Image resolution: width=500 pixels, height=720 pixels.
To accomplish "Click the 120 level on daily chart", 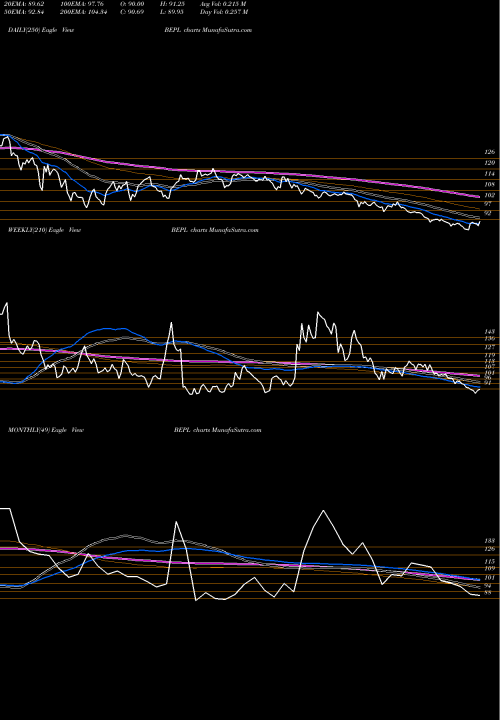I will click(x=490, y=163).
